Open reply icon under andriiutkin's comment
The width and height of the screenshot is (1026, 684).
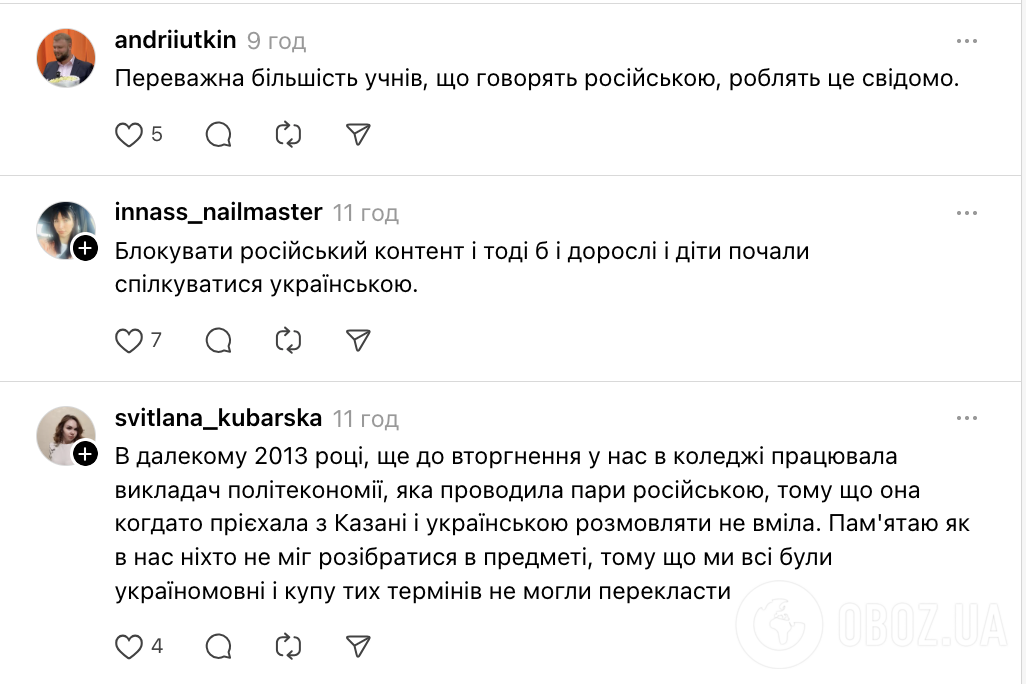pos(217,134)
